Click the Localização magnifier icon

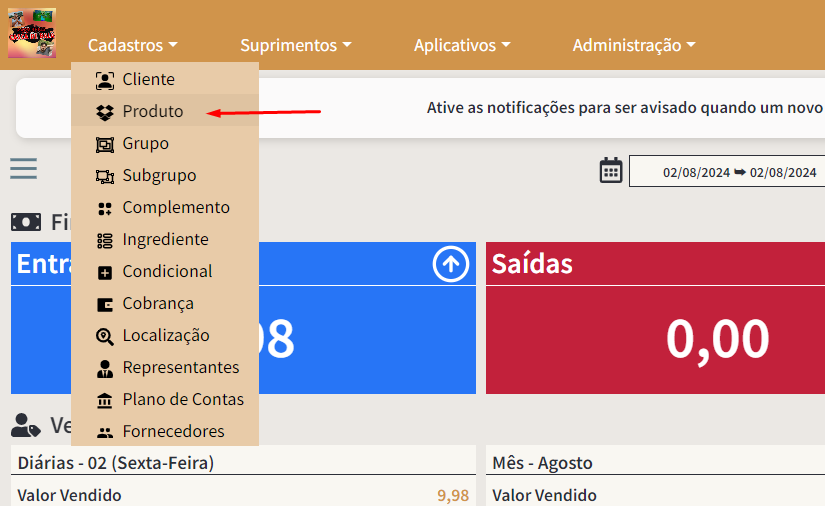click(x=105, y=336)
